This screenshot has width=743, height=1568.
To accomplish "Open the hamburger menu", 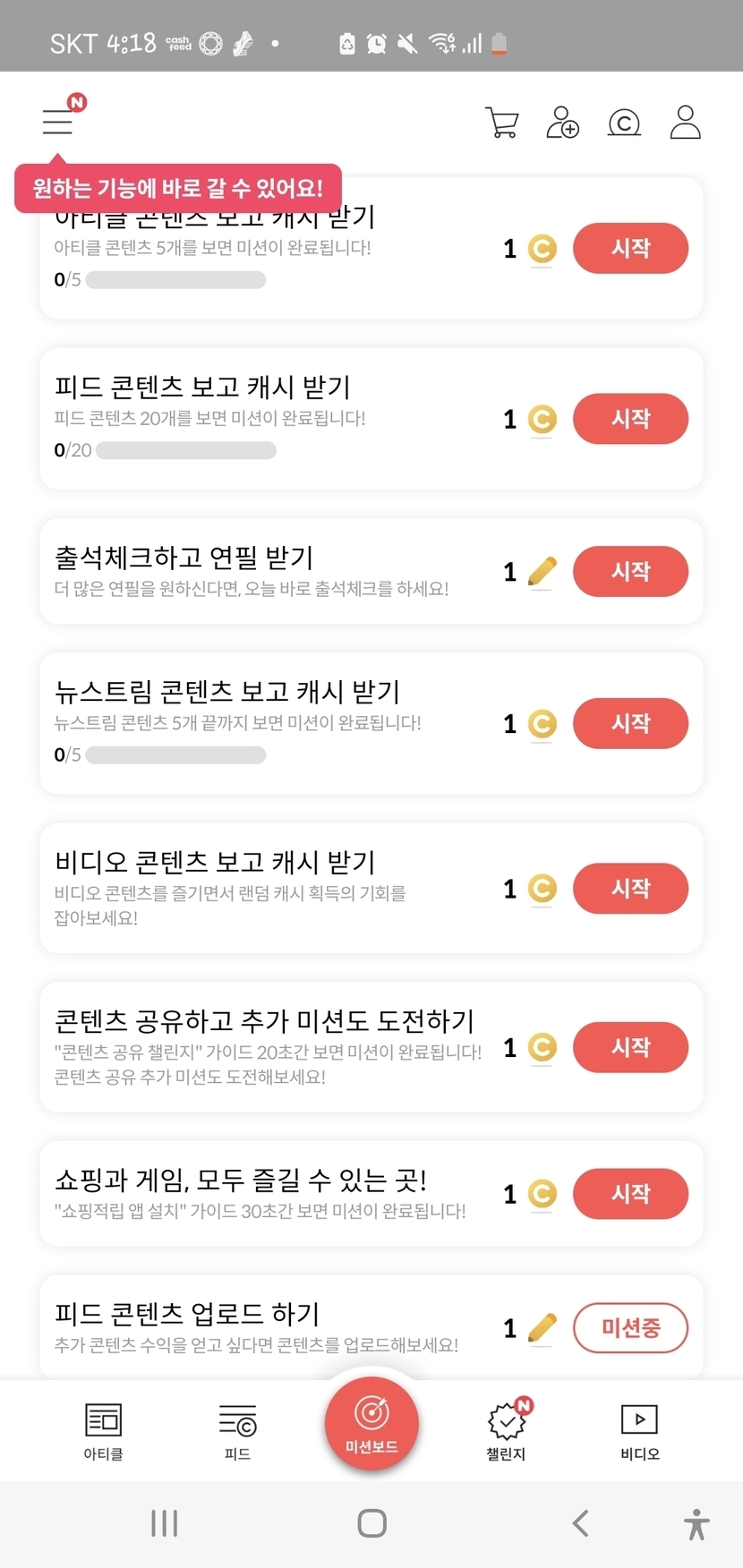I will click(x=57, y=122).
